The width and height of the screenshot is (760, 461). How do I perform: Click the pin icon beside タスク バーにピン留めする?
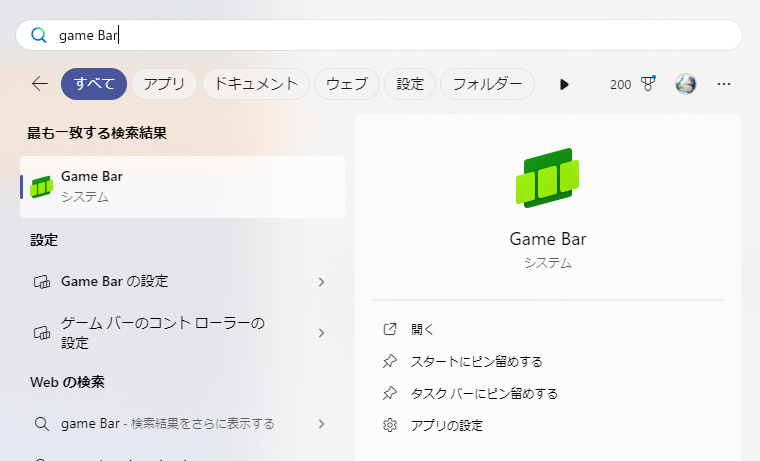390,393
